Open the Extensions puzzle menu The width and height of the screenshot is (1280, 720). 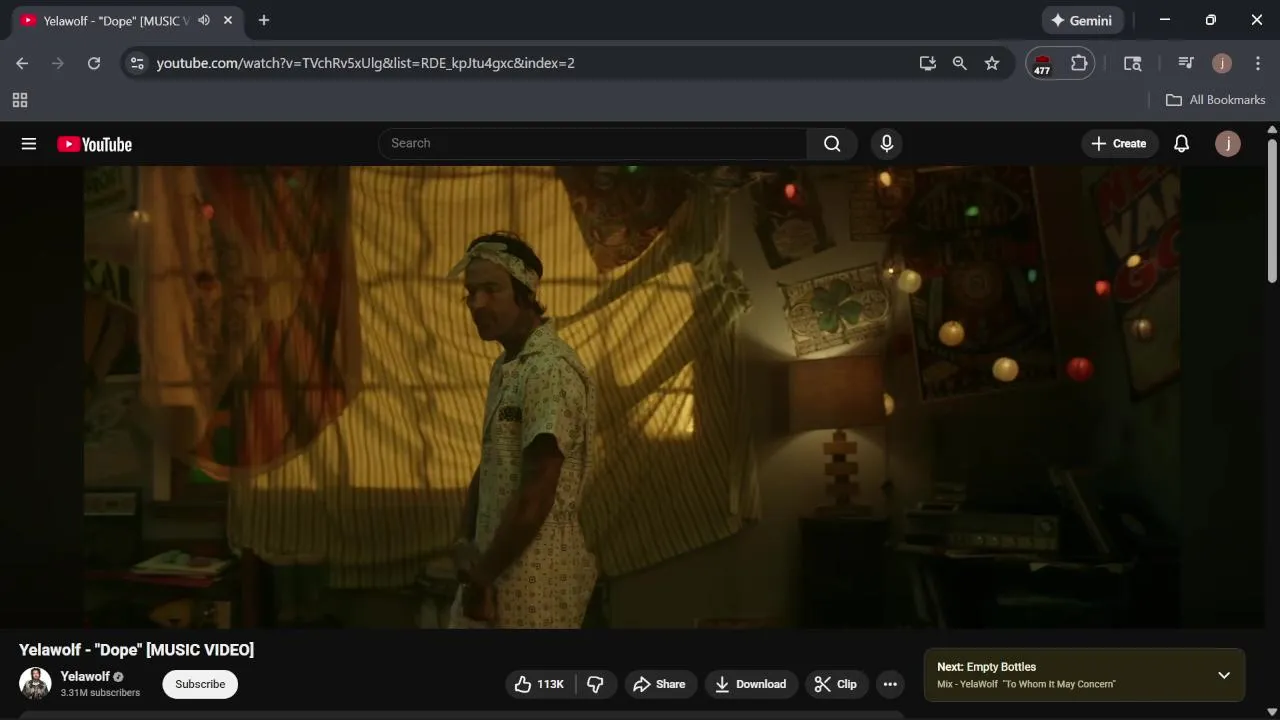click(x=1079, y=63)
